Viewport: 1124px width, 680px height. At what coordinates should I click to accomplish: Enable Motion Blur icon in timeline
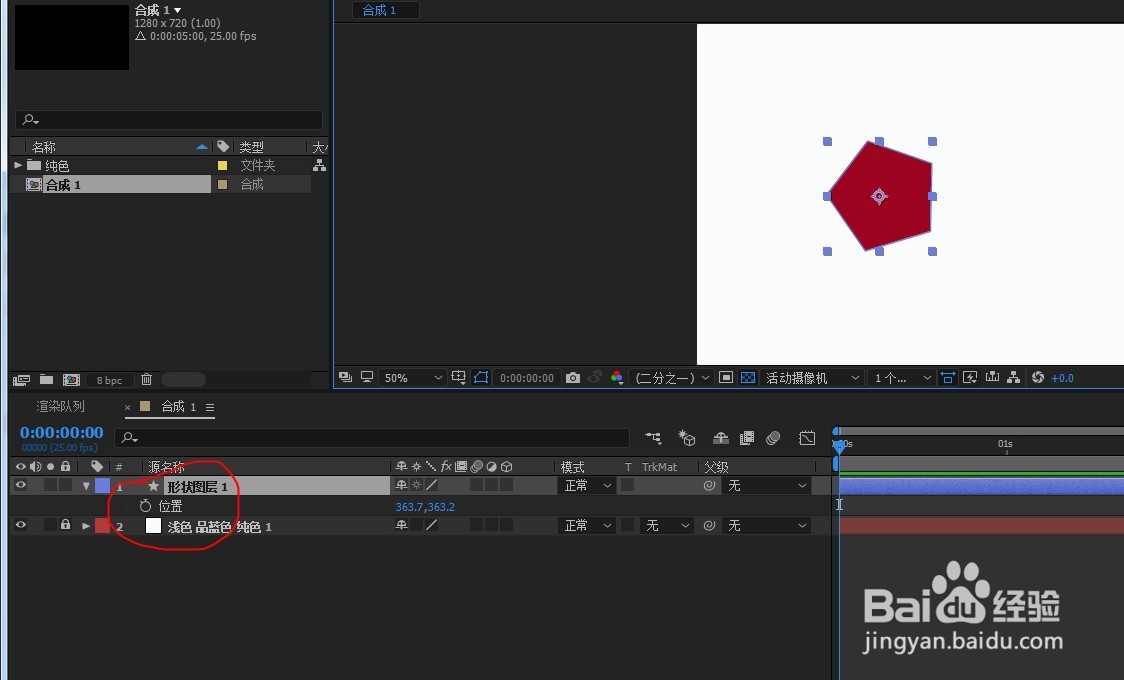pyautogui.click(x=773, y=437)
